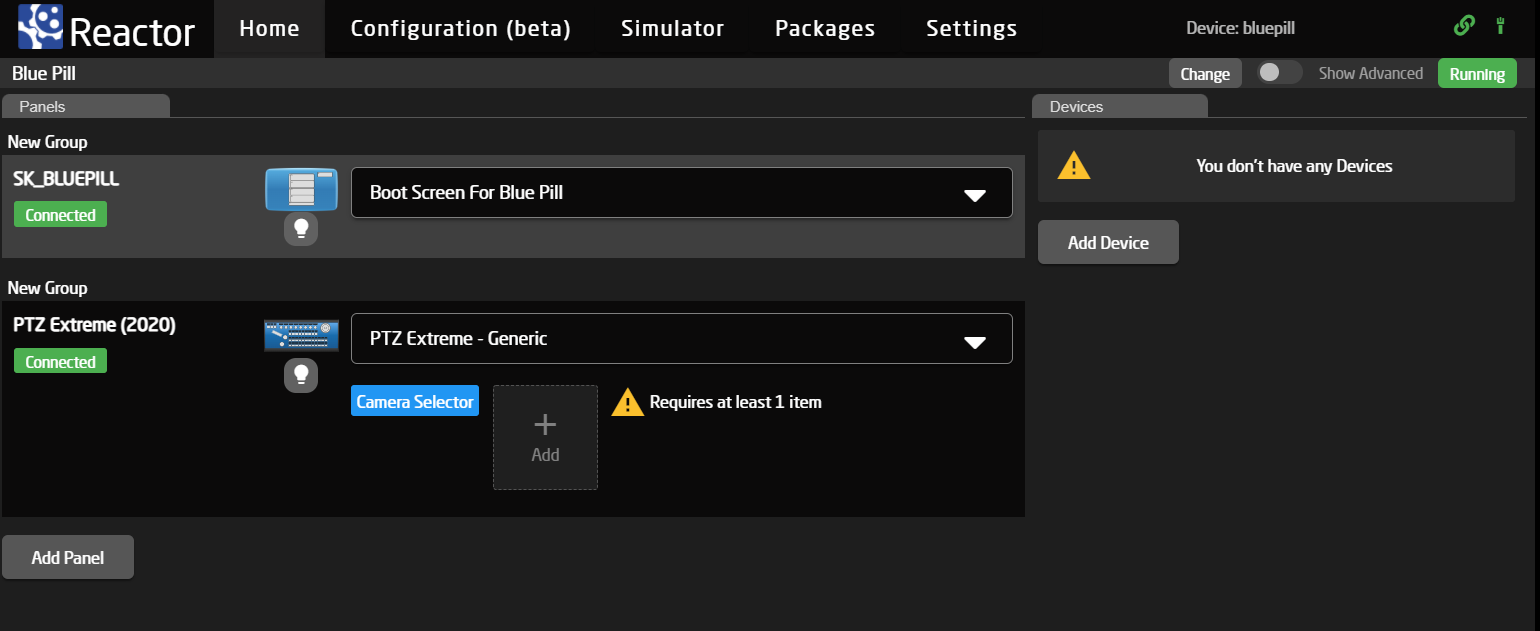Screen dimensions: 1540x631
Task: Click the Blue Pill project title
Action: pyautogui.click(x=44, y=73)
